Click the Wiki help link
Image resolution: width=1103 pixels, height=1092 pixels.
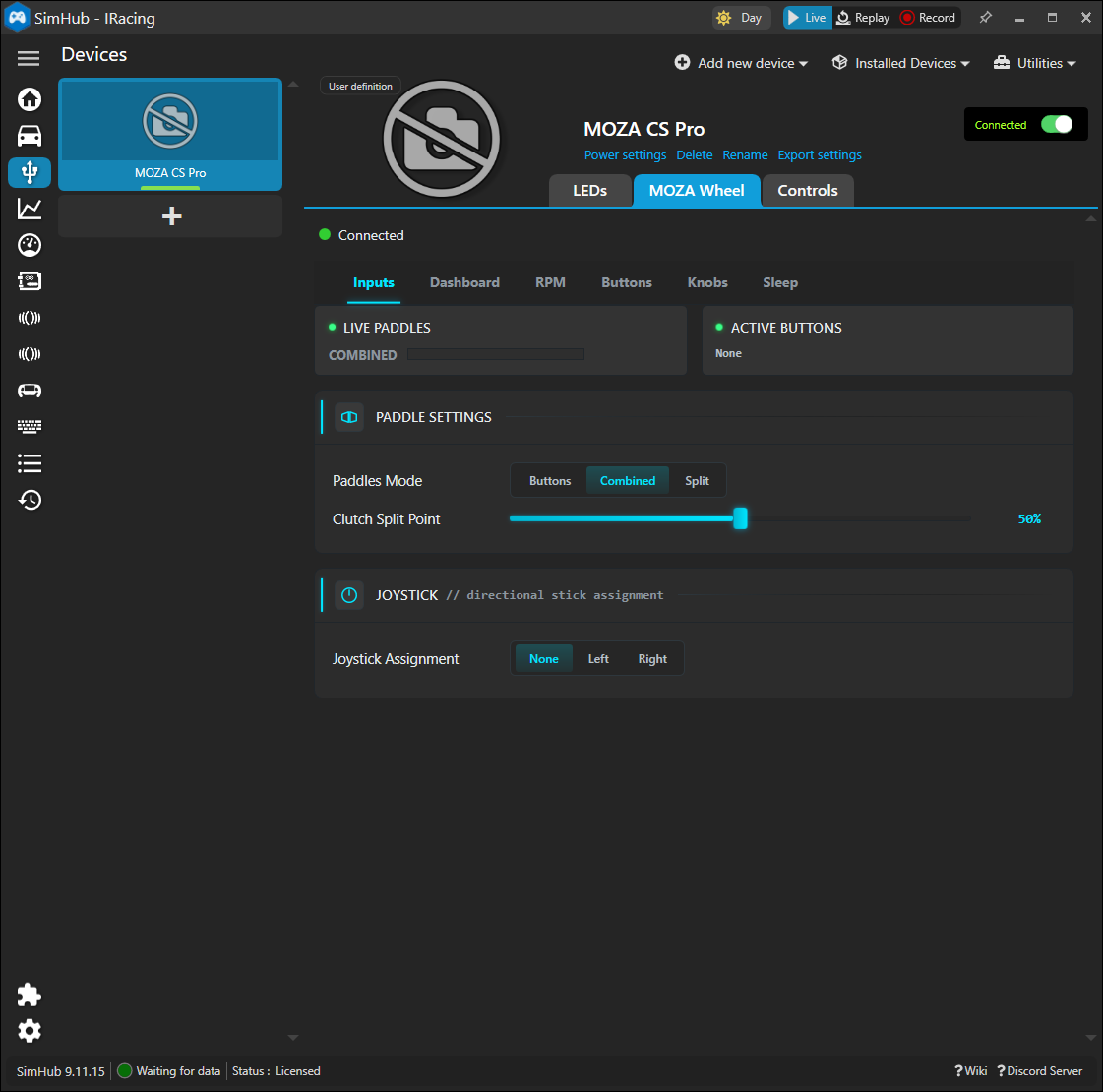(x=971, y=1071)
